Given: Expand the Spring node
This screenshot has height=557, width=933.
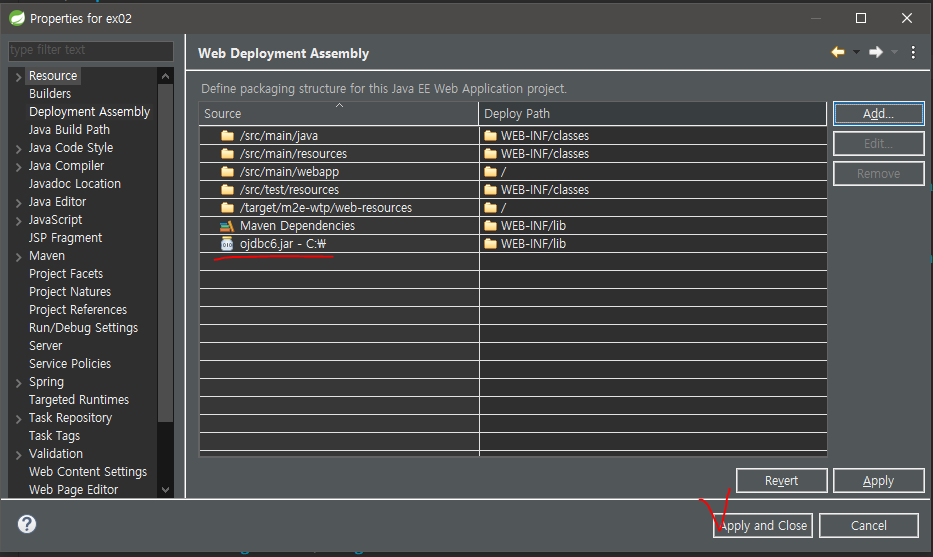Looking at the screenshot, I should click(18, 383).
